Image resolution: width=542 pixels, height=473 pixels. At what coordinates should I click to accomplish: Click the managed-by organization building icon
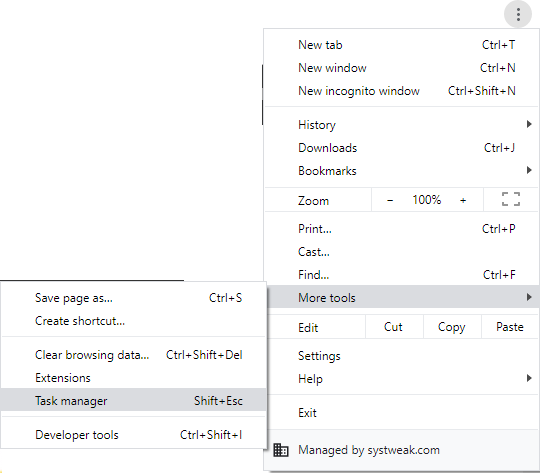pos(281,450)
